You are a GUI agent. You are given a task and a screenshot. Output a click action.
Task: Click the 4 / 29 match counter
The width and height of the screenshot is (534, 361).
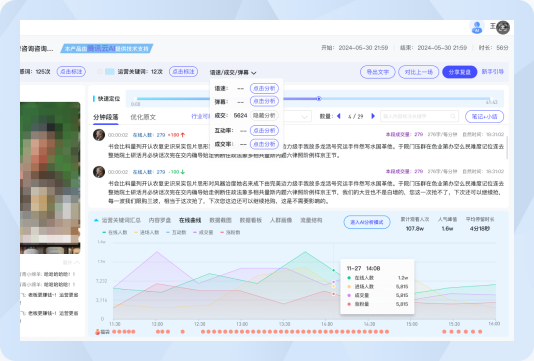(x=356, y=116)
